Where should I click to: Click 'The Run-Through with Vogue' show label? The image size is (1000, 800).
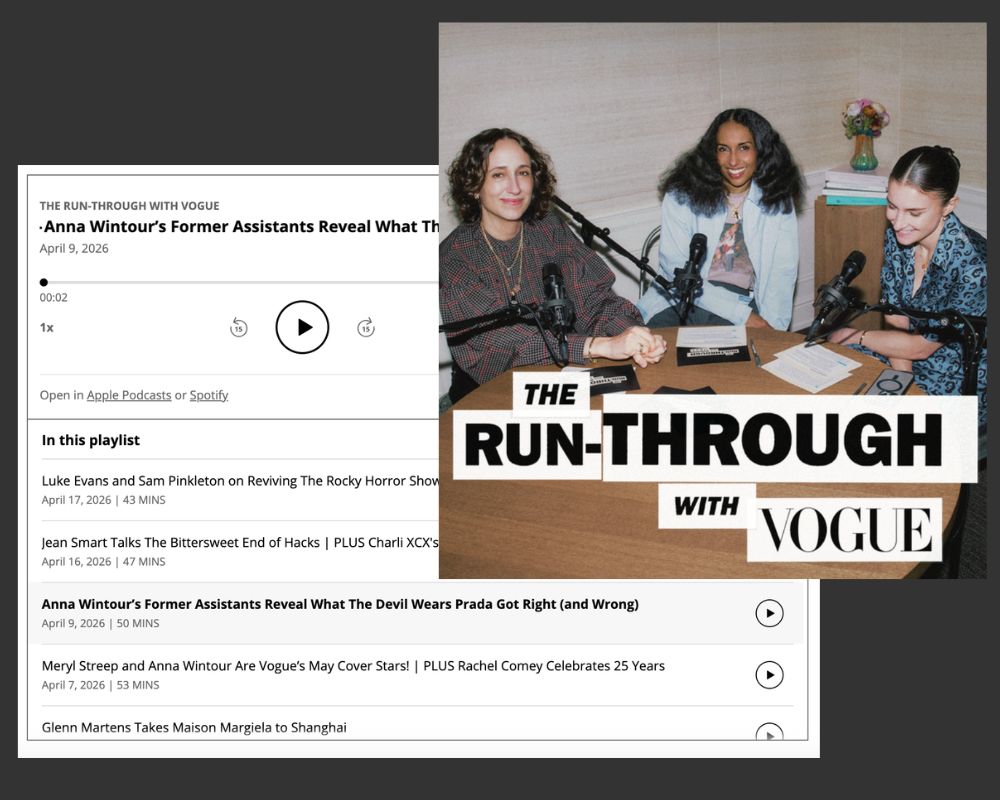point(129,206)
